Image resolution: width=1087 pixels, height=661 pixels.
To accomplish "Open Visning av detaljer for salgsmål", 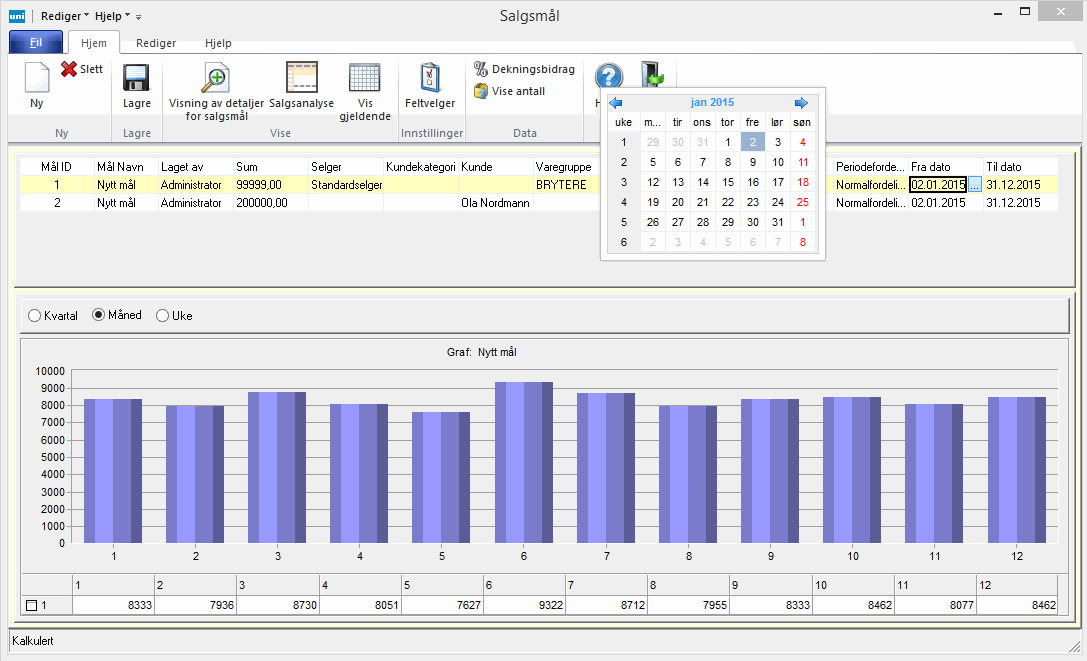I will tap(216, 79).
